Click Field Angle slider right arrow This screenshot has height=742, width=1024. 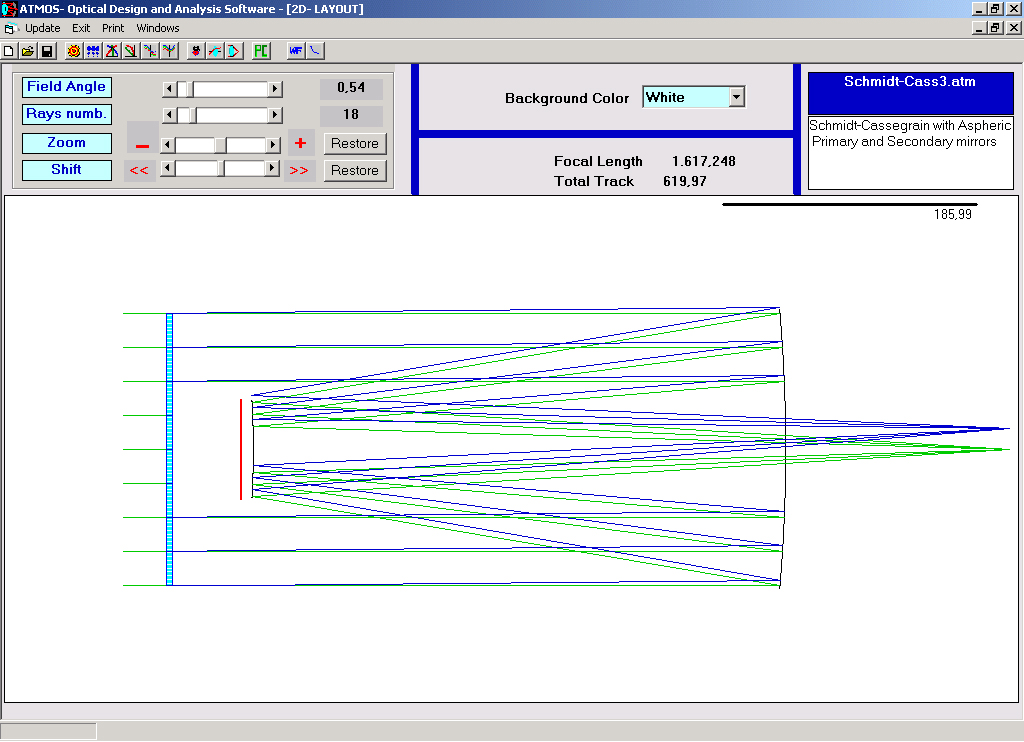pyautogui.click(x=275, y=88)
